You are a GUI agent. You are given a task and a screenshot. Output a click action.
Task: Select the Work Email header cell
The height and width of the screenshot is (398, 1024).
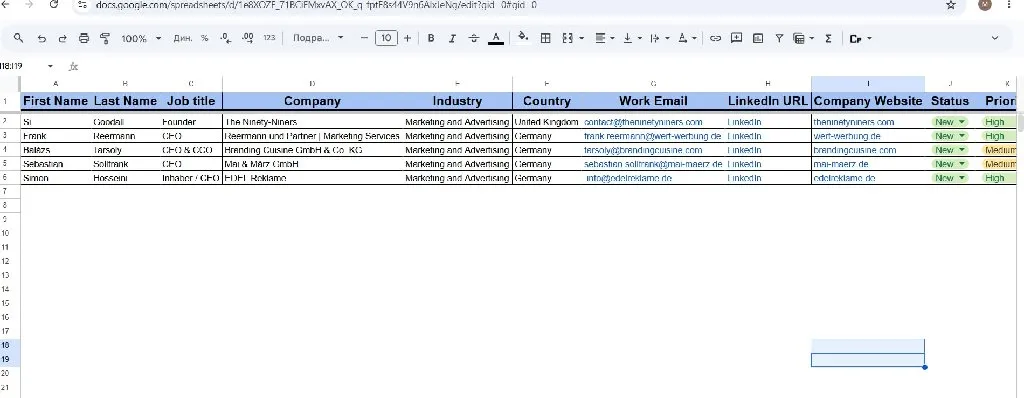tap(653, 101)
